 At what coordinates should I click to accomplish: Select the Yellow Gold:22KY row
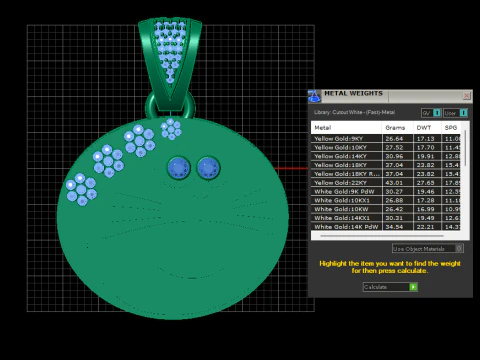coord(386,183)
